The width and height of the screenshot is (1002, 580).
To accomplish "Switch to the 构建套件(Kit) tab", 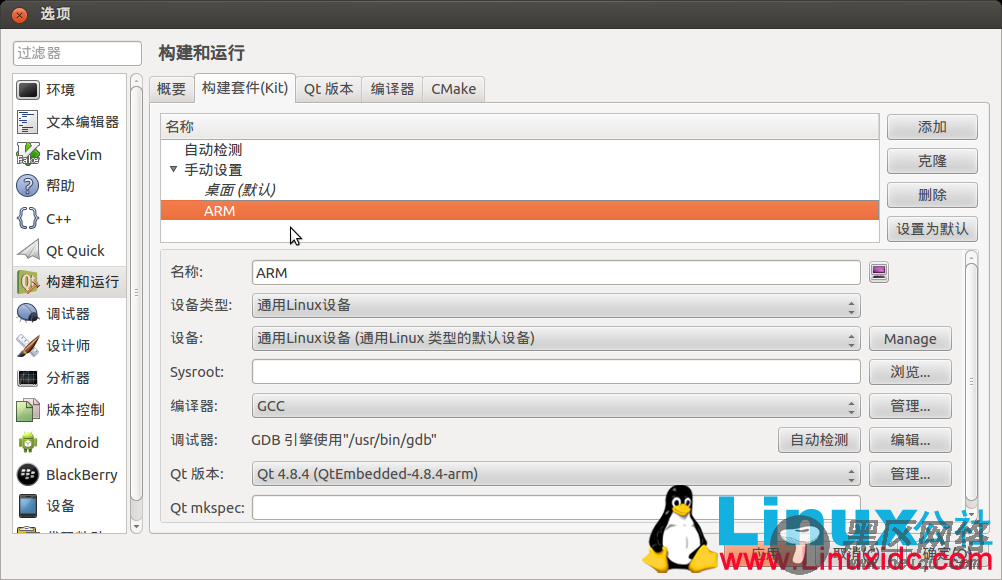I will (x=245, y=88).
